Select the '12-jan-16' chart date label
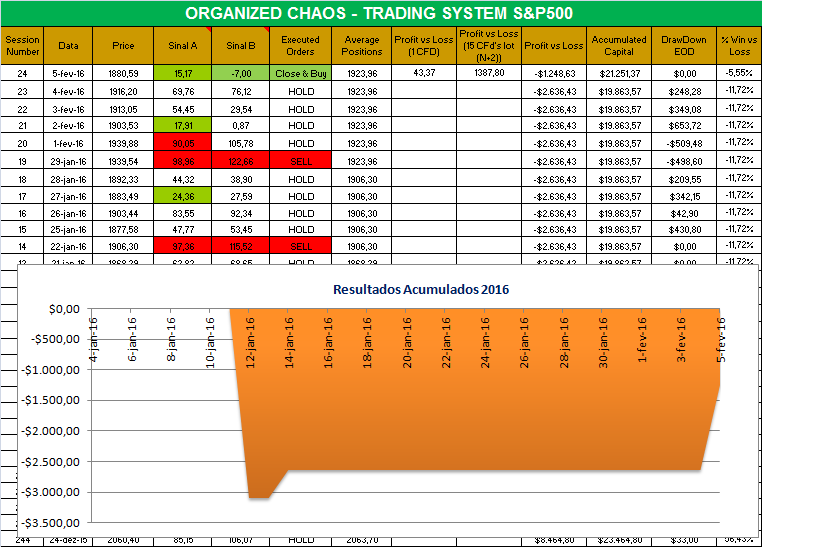 (250, 342)
